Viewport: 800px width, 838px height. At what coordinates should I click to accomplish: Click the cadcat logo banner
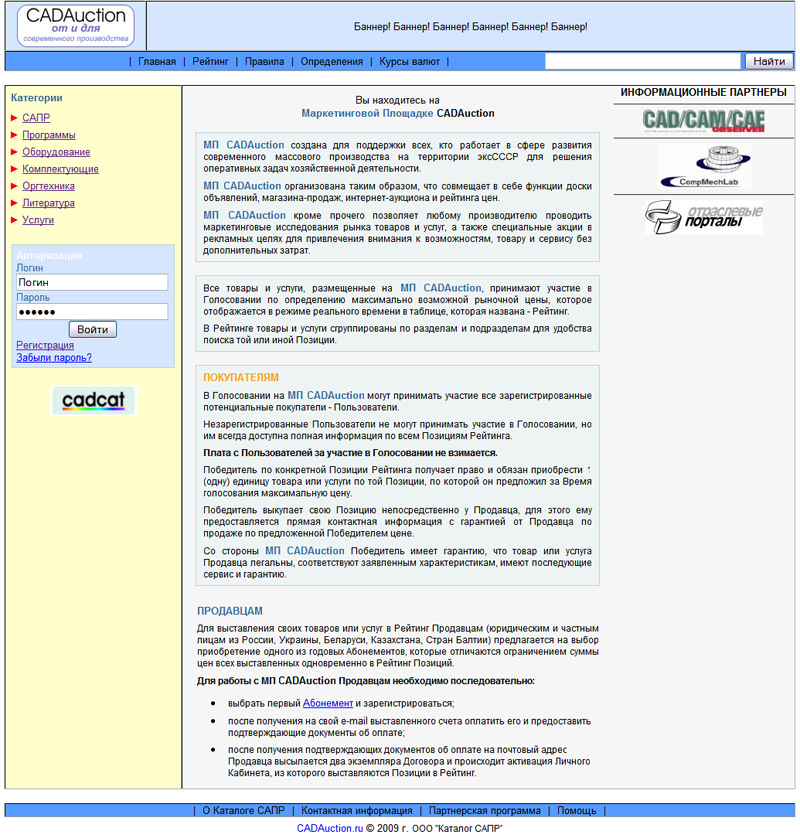tap(93, 400)
